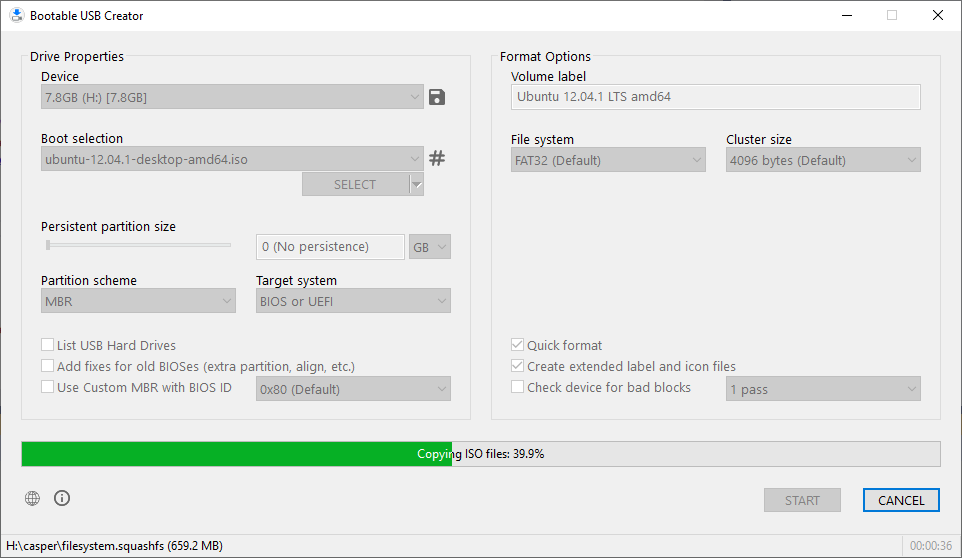Toggle Quick format checkbox
The width and height of the screenshot is (962, 558).
(518, 345)
